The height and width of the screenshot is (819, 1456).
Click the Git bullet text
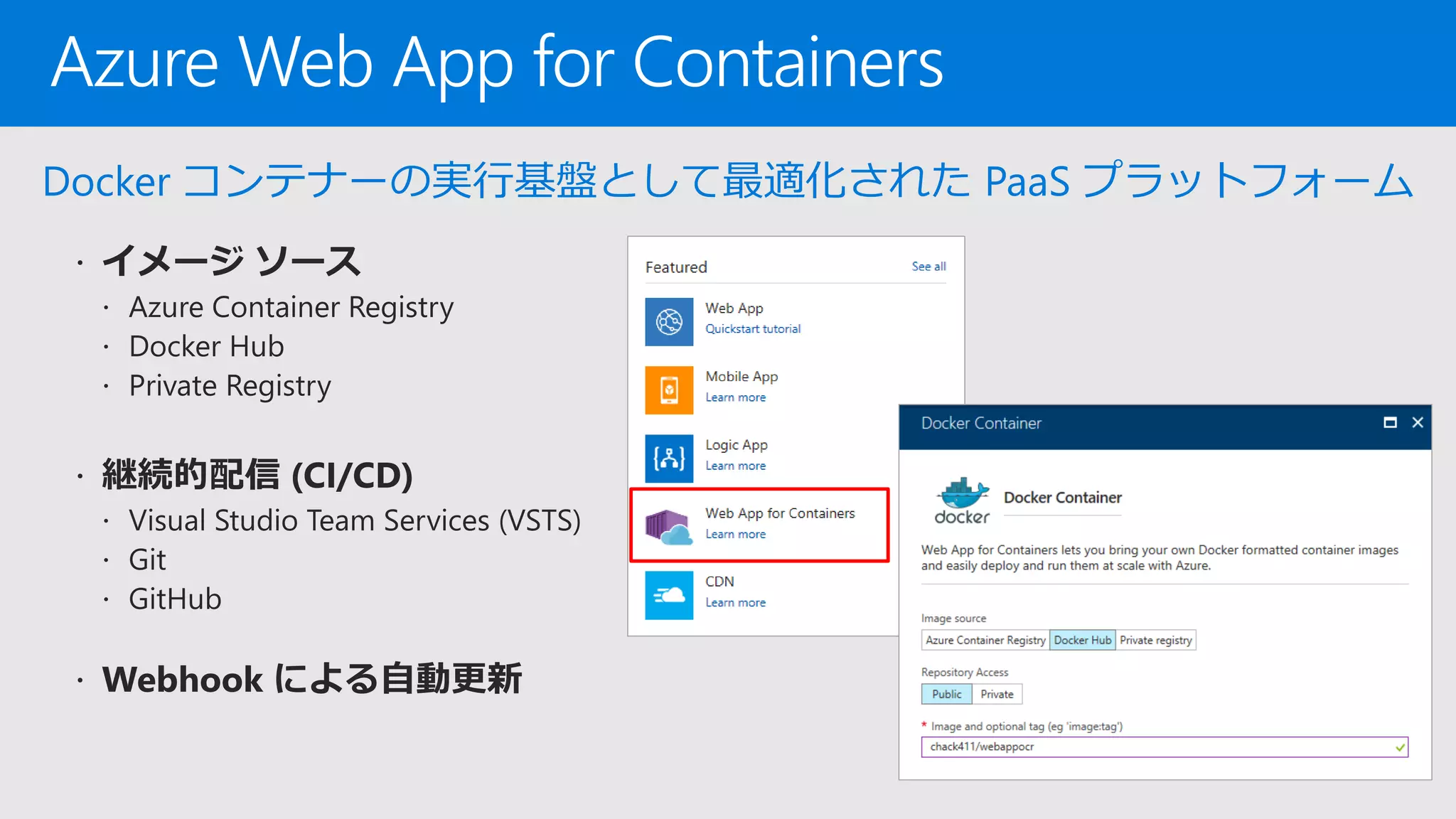[147, 560]
